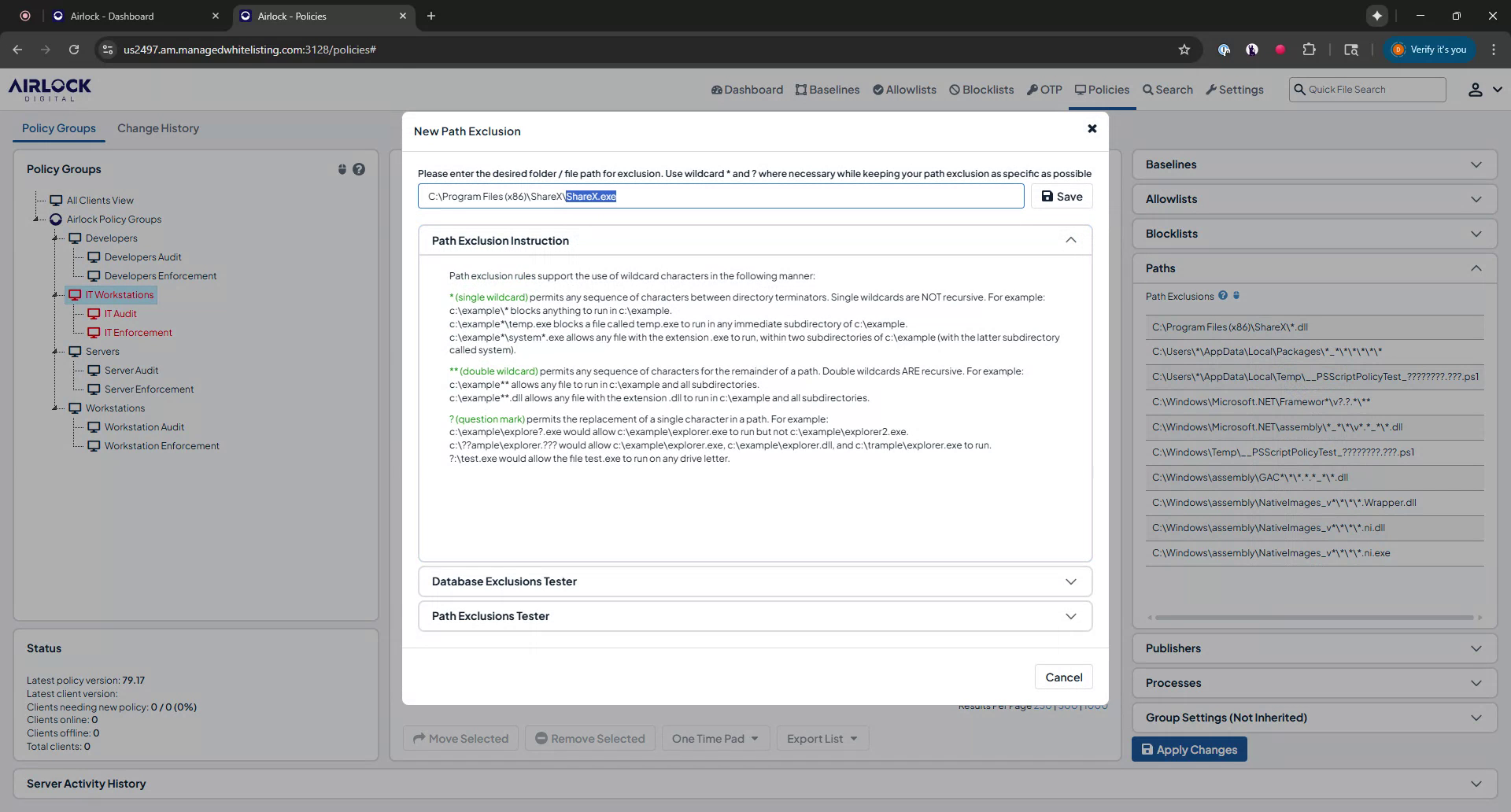Viewport: 1511px width, 812px height.
Task: Switch to the Change History tab
Action: [x=157, y=128]
